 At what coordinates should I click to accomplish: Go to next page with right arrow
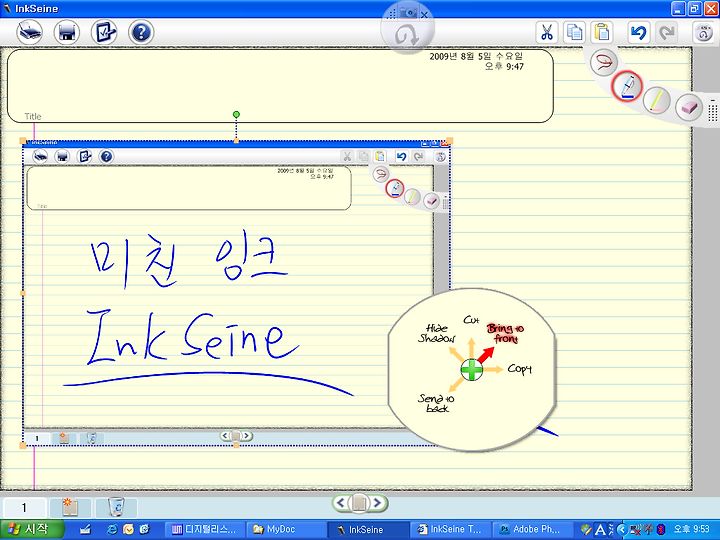tap(377, 503)
